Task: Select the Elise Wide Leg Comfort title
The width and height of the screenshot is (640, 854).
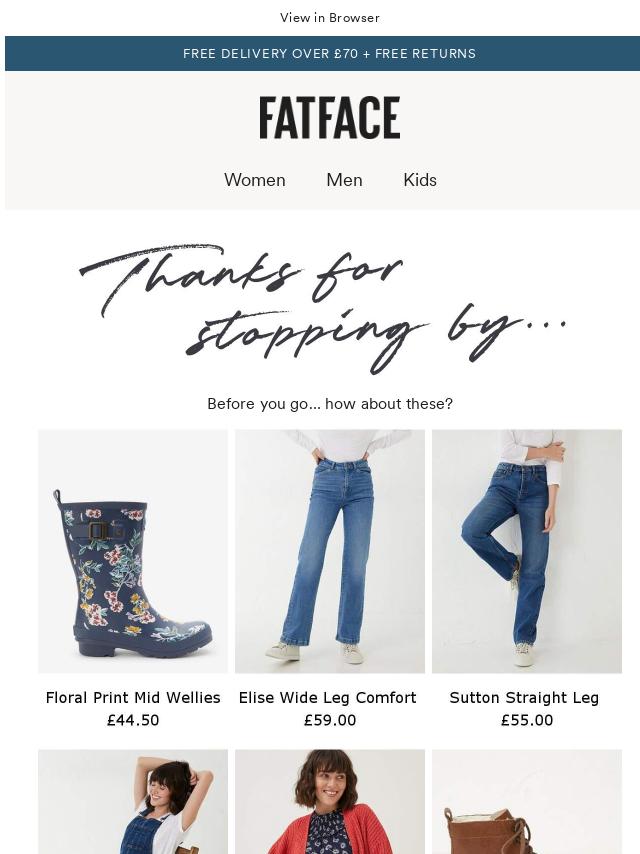Action: [x=327, y=698]
